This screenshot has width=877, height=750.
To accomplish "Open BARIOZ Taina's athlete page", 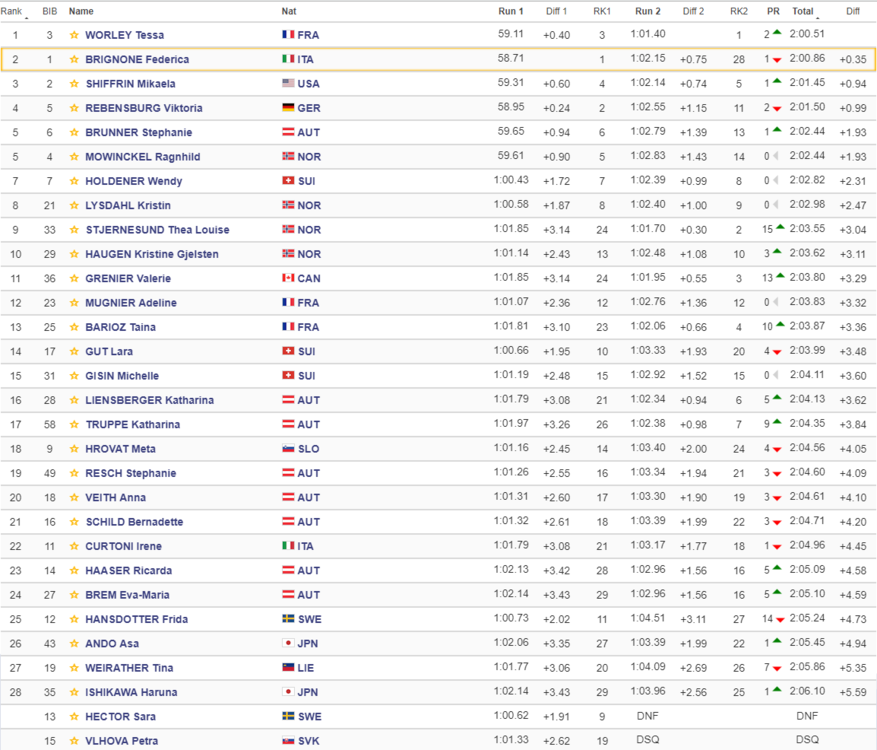I will [120, 327].
